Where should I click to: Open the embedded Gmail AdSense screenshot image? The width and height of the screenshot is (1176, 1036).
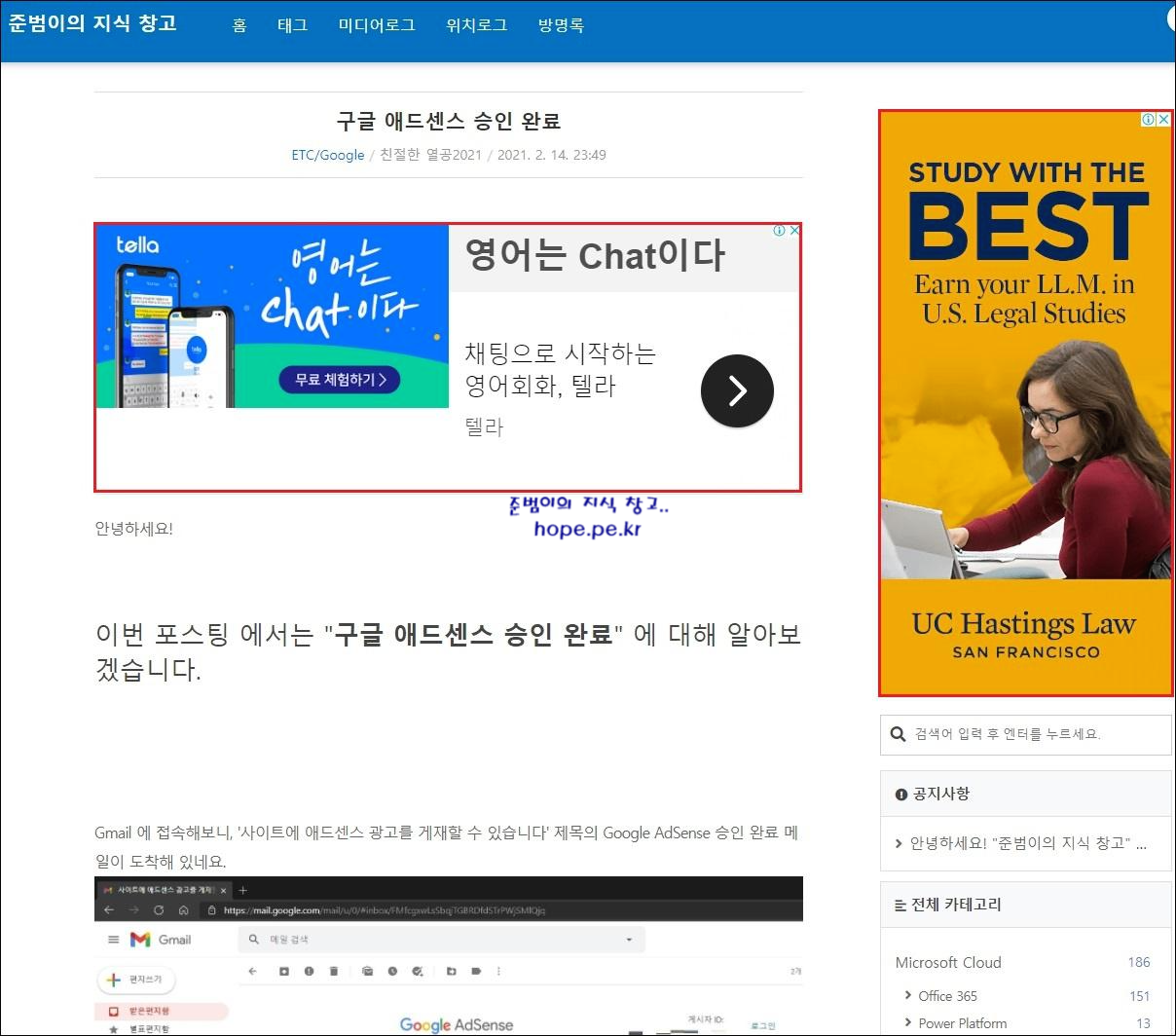(x=449, y=955)
